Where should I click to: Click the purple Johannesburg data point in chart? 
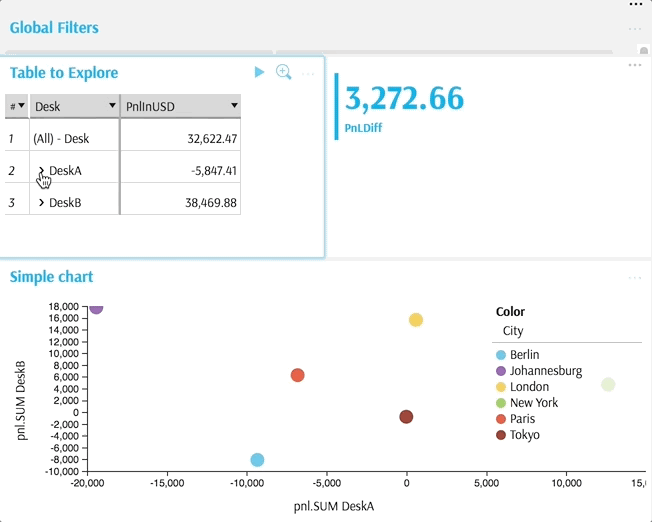point(96,309)
